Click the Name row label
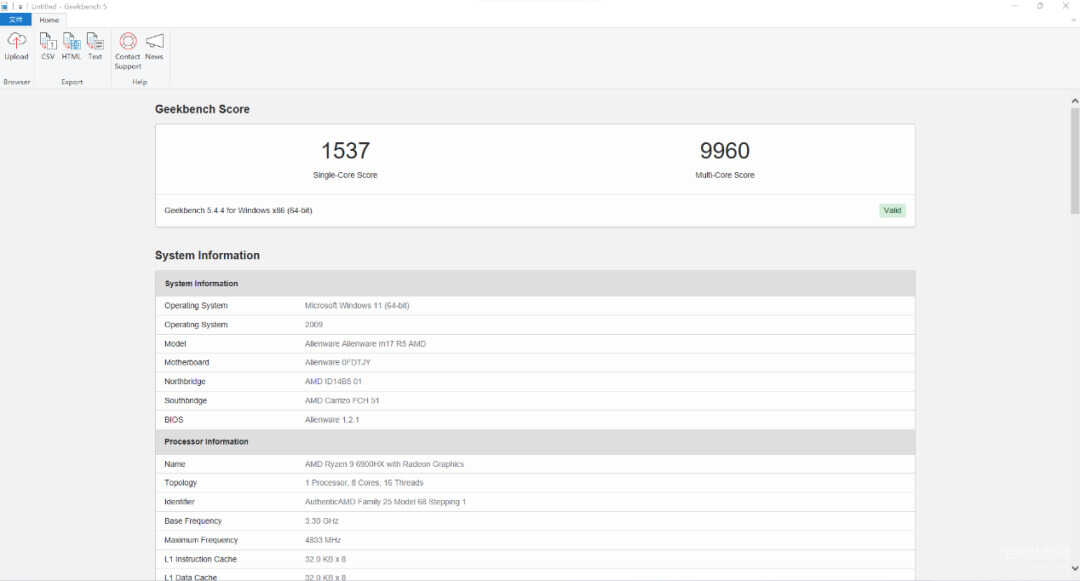This screenshot has height=581, width=1080. coord(174,465)
